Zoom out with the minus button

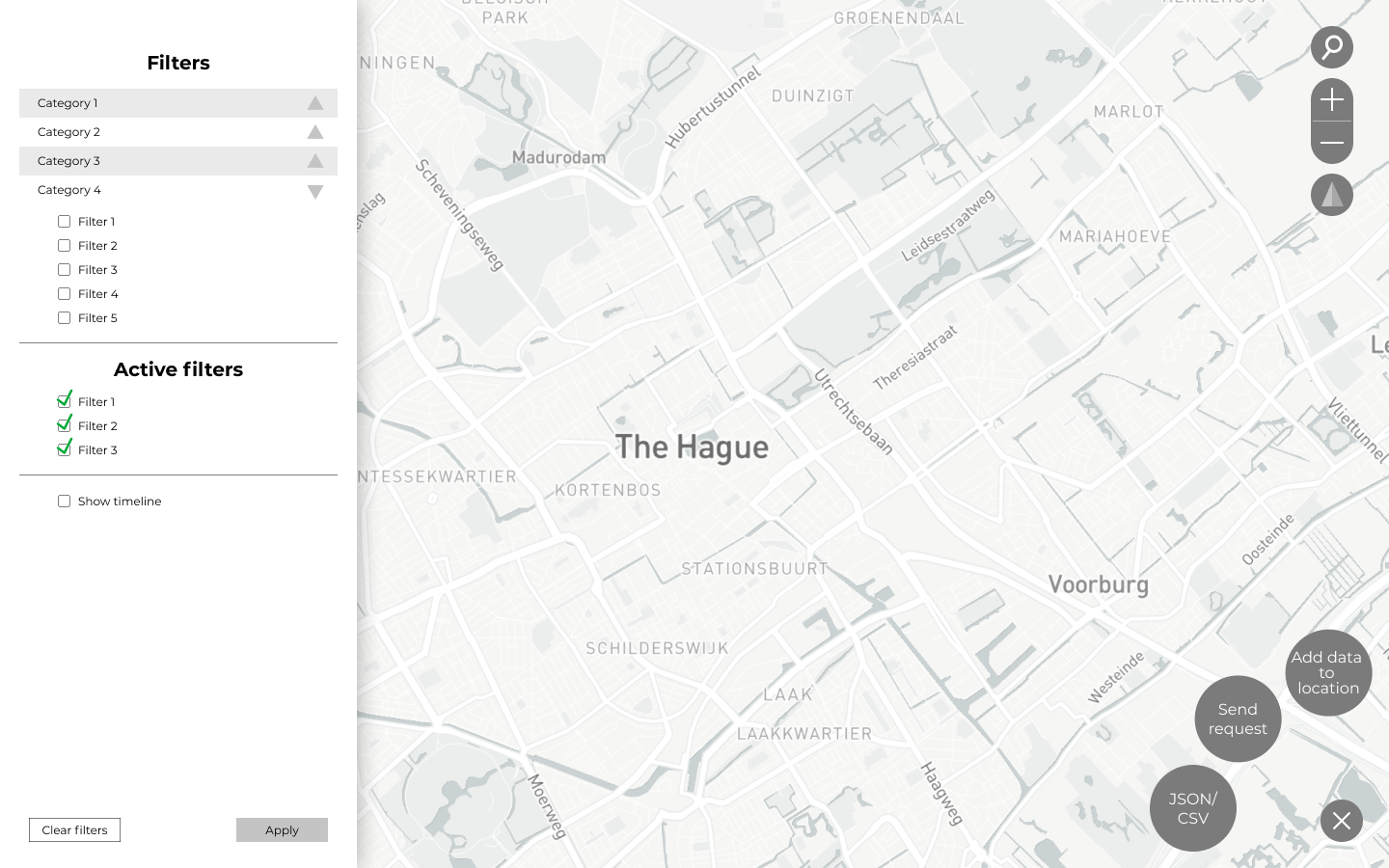1331,143
